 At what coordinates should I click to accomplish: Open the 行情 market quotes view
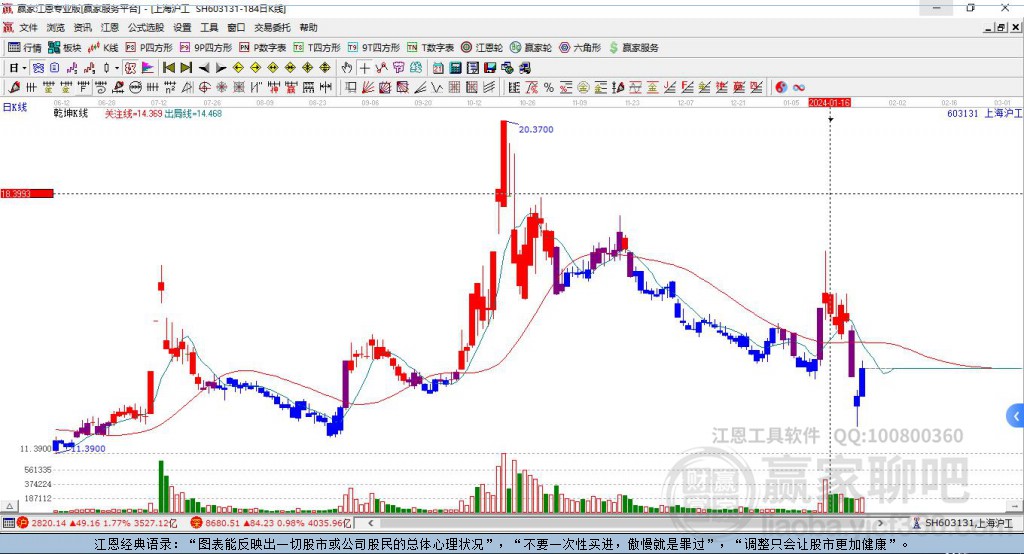click(24, 48)
